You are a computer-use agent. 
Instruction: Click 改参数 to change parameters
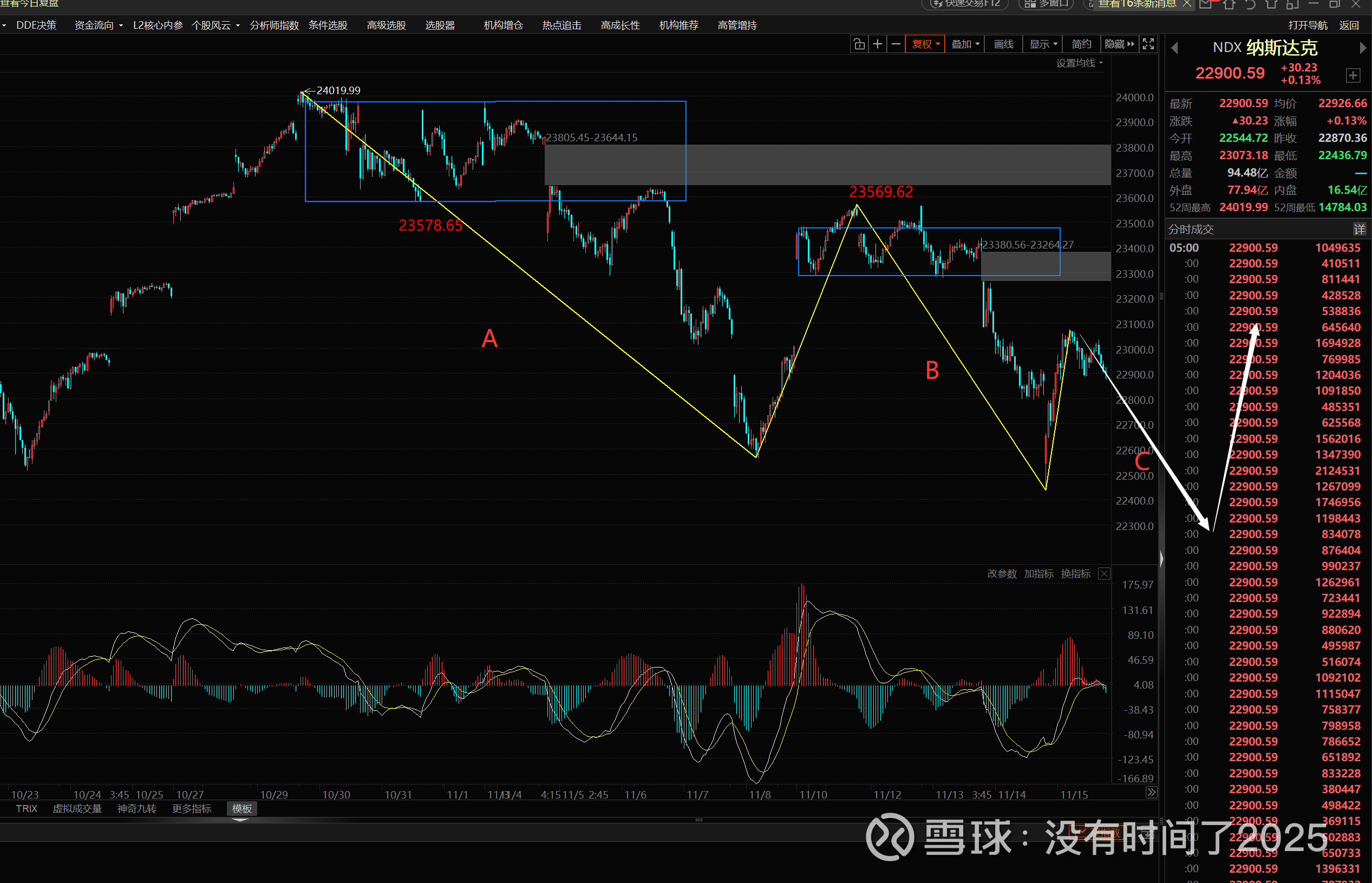(1001, 573)
